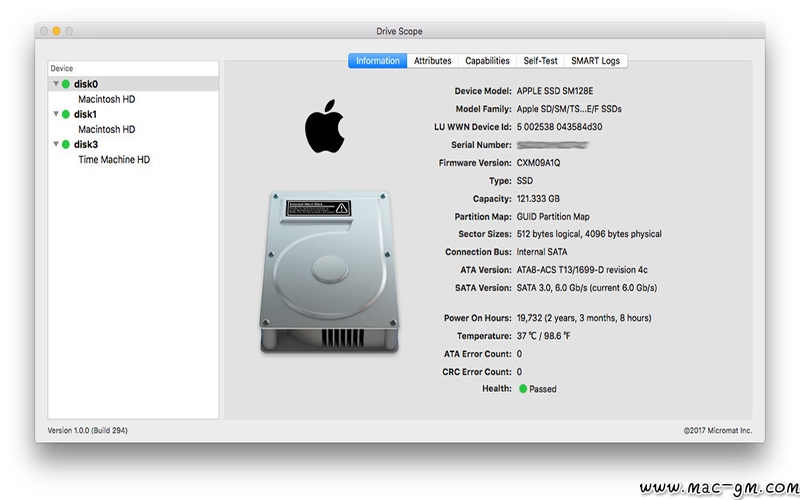Click the capacity value 121.333 GB
Image resolution: width=800 pixels, height=500 pixels.
[538, 198]
